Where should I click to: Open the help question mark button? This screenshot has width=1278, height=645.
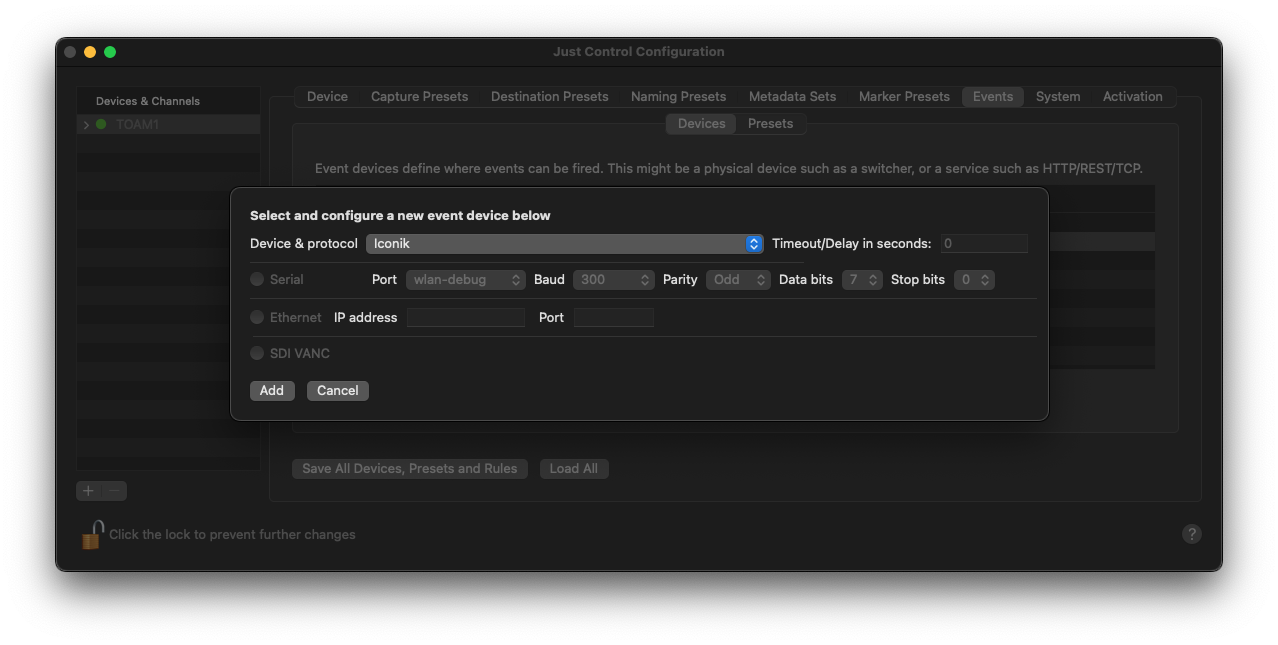point(1191,534)
